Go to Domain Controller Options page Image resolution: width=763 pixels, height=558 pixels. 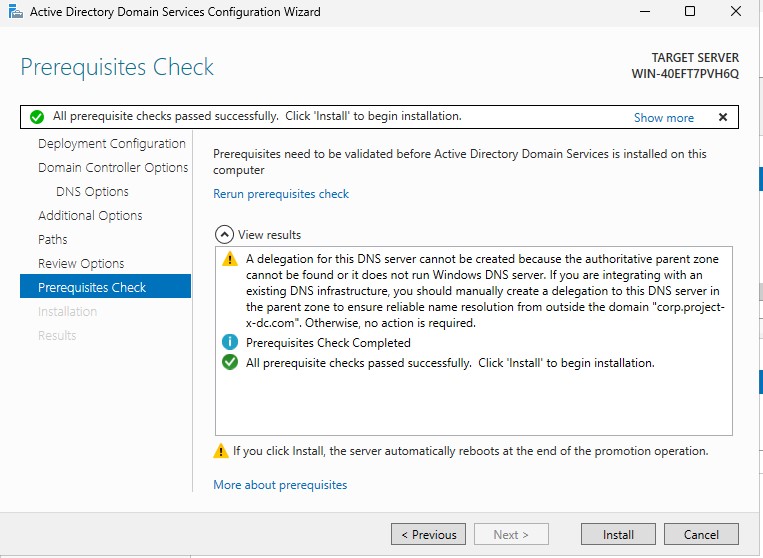pos(113,168)
